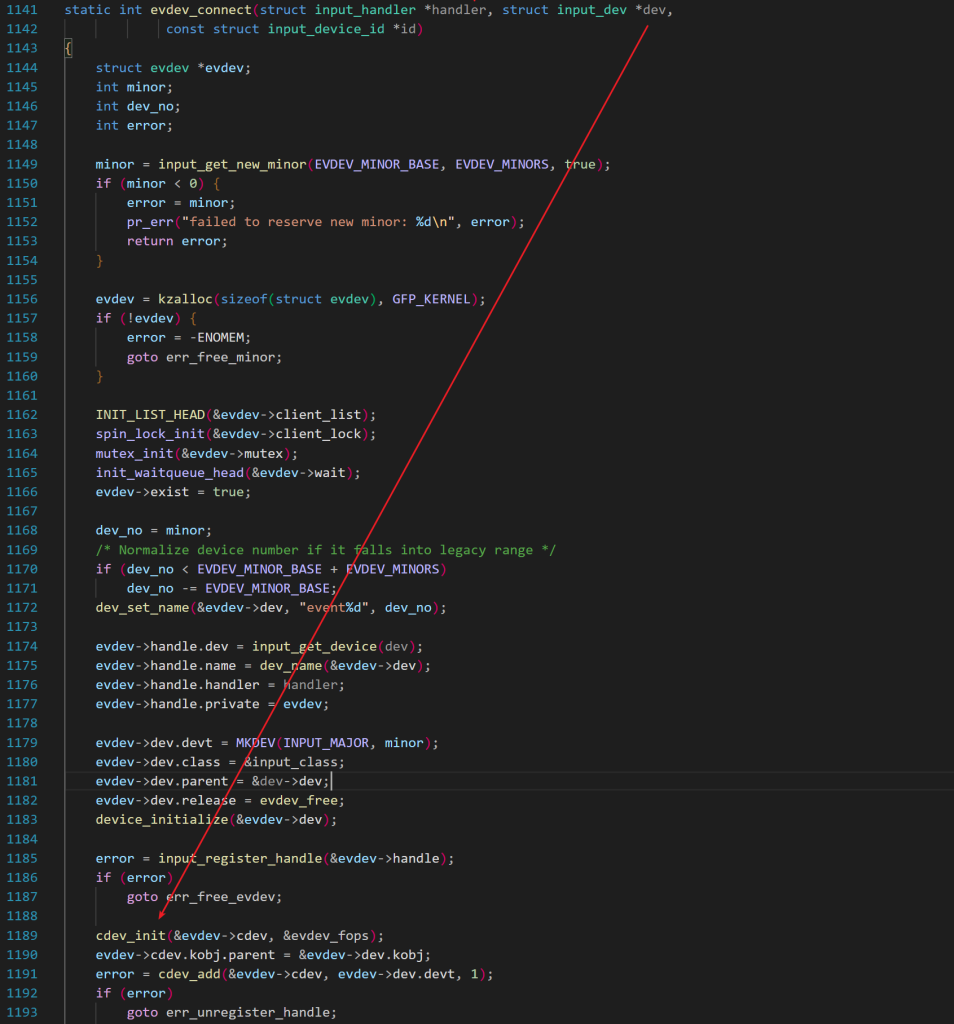Click err_unregister_handle goto label

tap(247, 1013)
